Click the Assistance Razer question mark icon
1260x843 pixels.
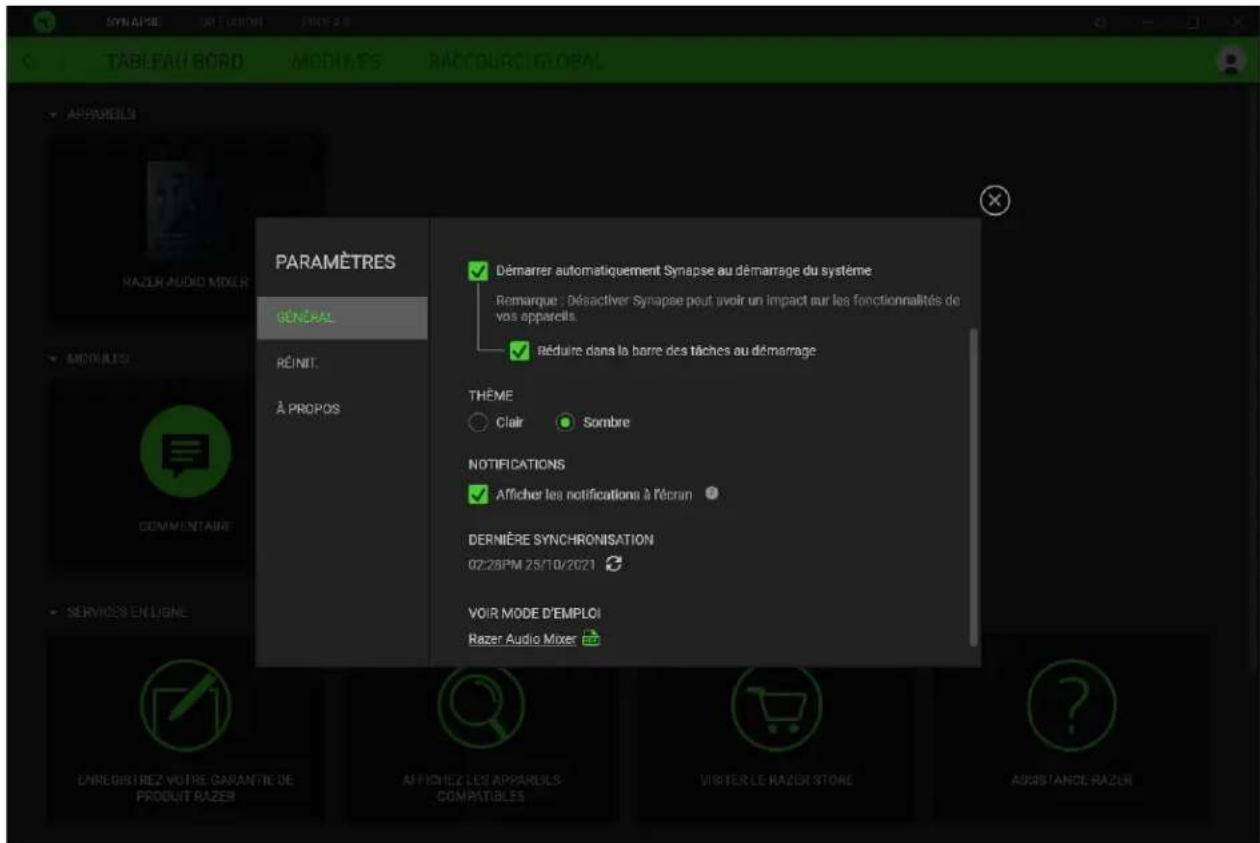click(1073, 704)
